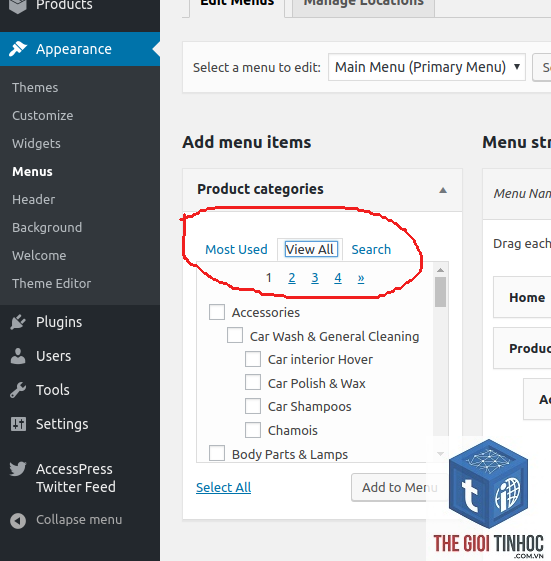Go to category page 2

click(292, 278)
